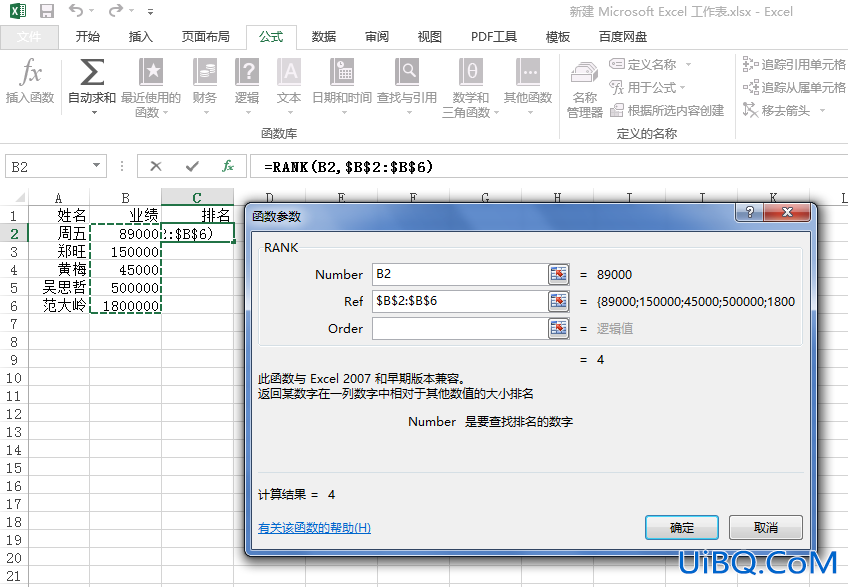Open the 有关该函数的帮助 link
Image resolution: width=848 pixels, height=587 pixels.
314,528
